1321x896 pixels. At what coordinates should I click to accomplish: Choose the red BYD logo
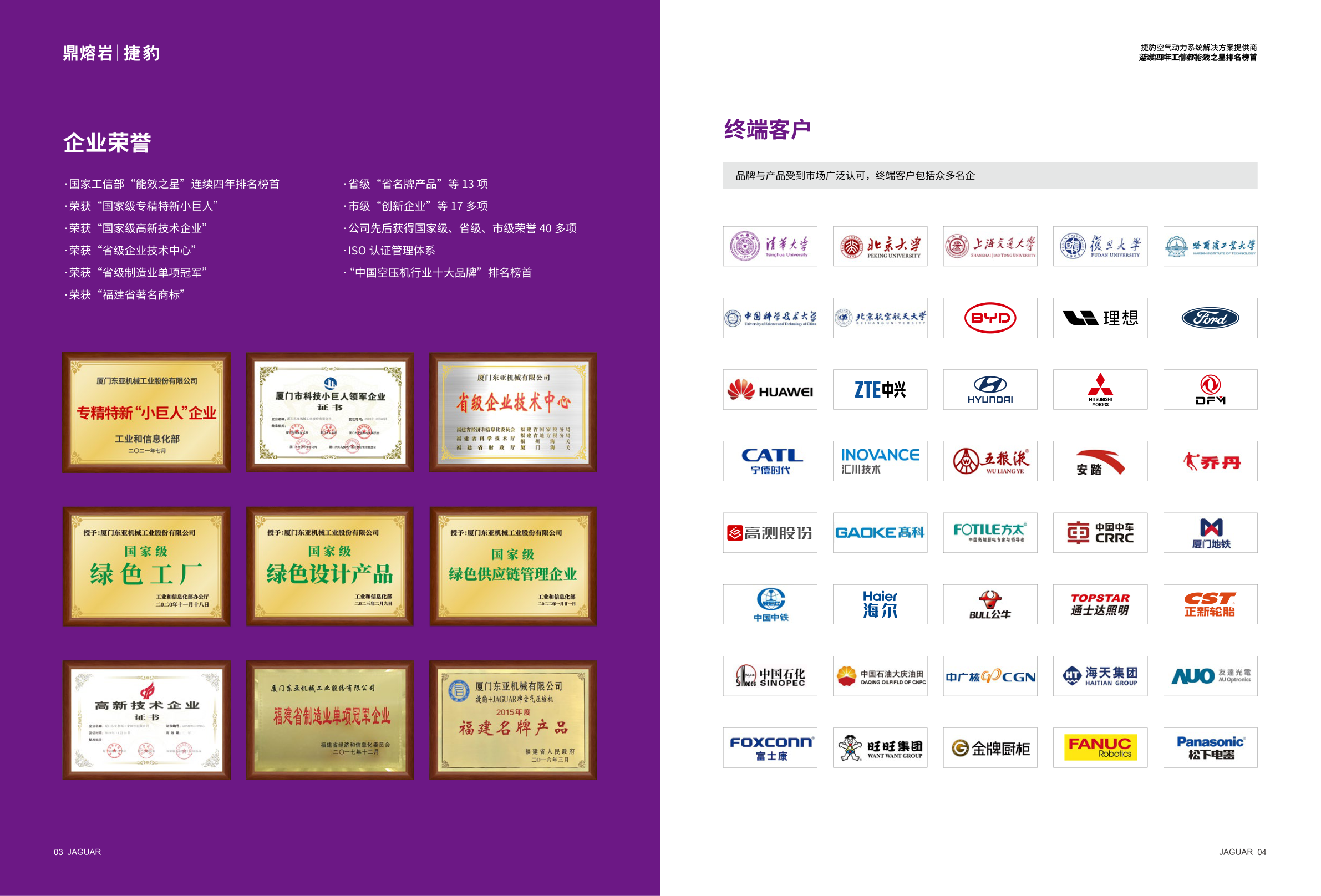pos(990,318)
